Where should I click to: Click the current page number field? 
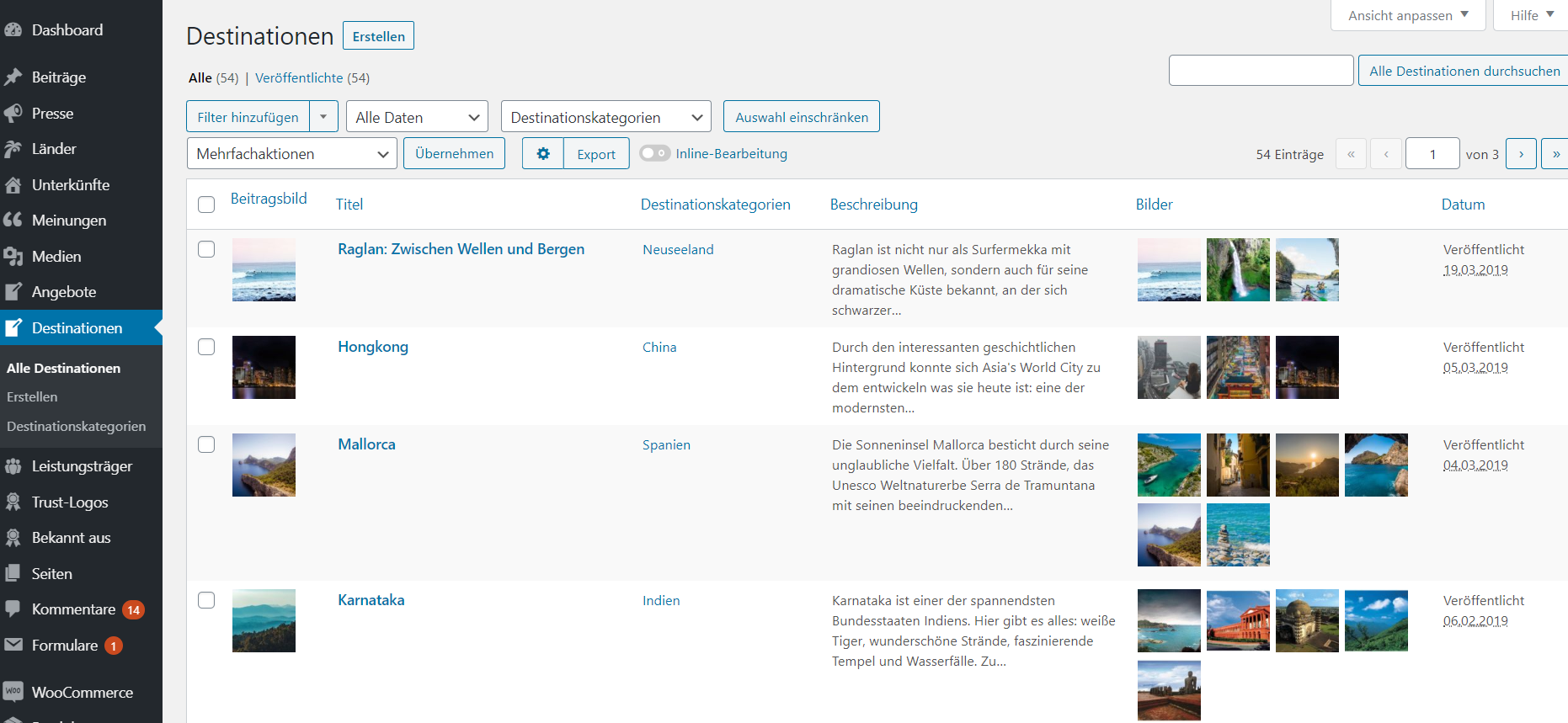(x=1432, y=154)
